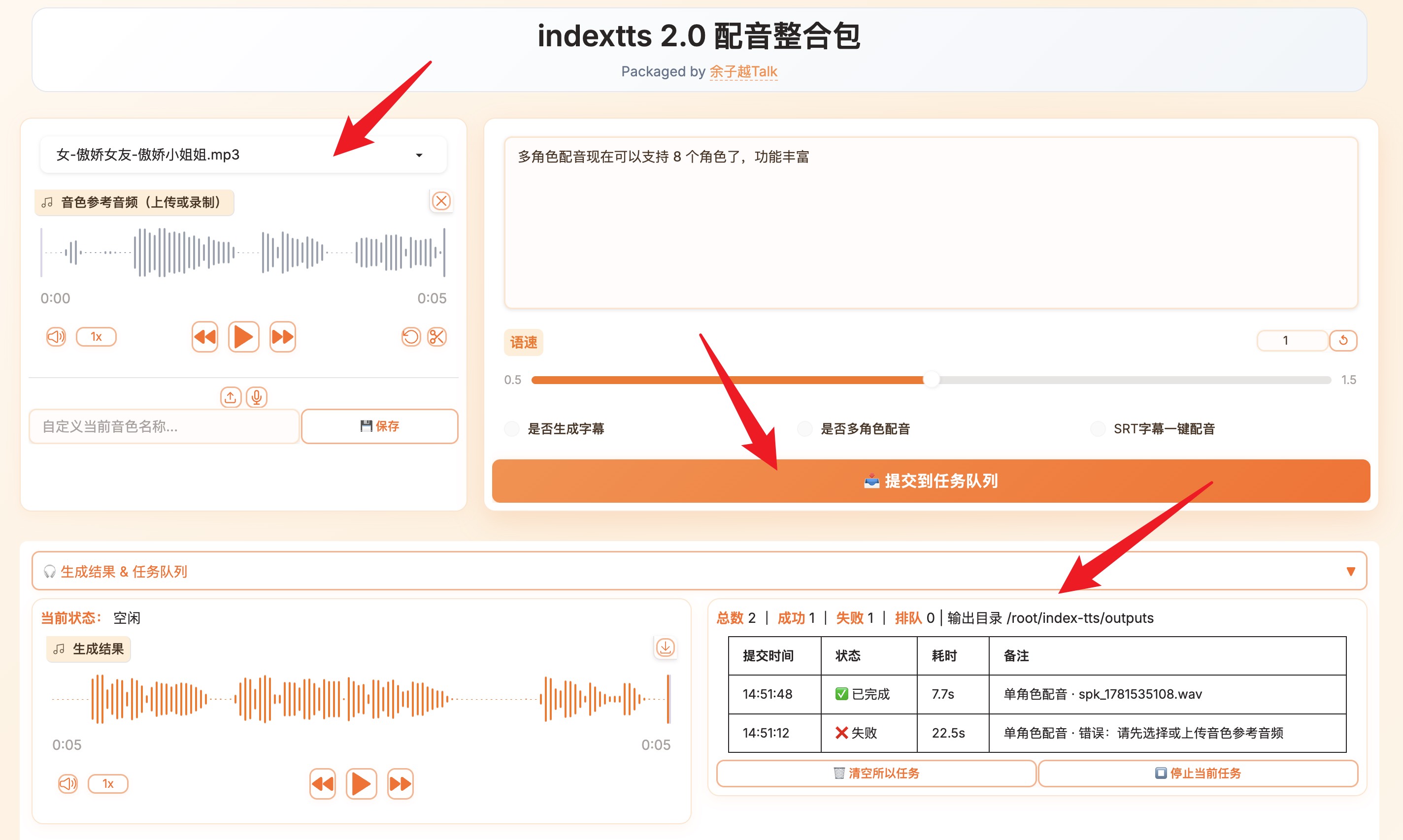The image size is (1403, 840).
Task: Focus the custom voice name input field
Action: (x=164, y=426)
